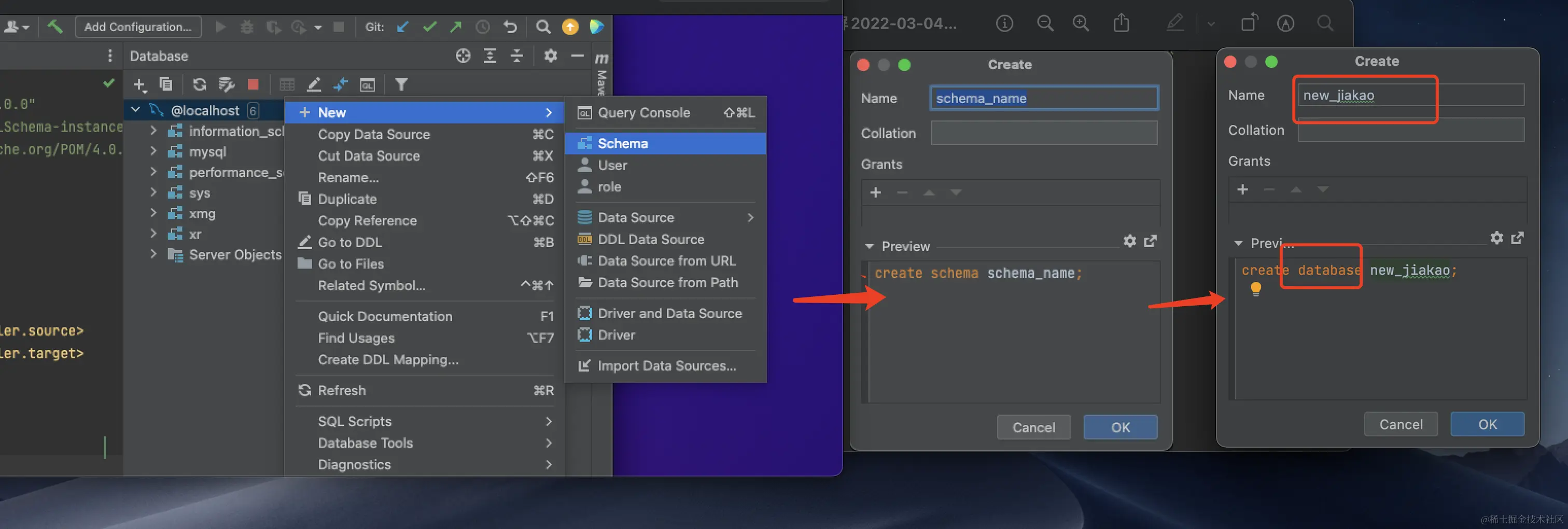Click the Collation field in schema_name dialog
This screenshot has width=1568, height=529.
click(x=1044, y=133)
